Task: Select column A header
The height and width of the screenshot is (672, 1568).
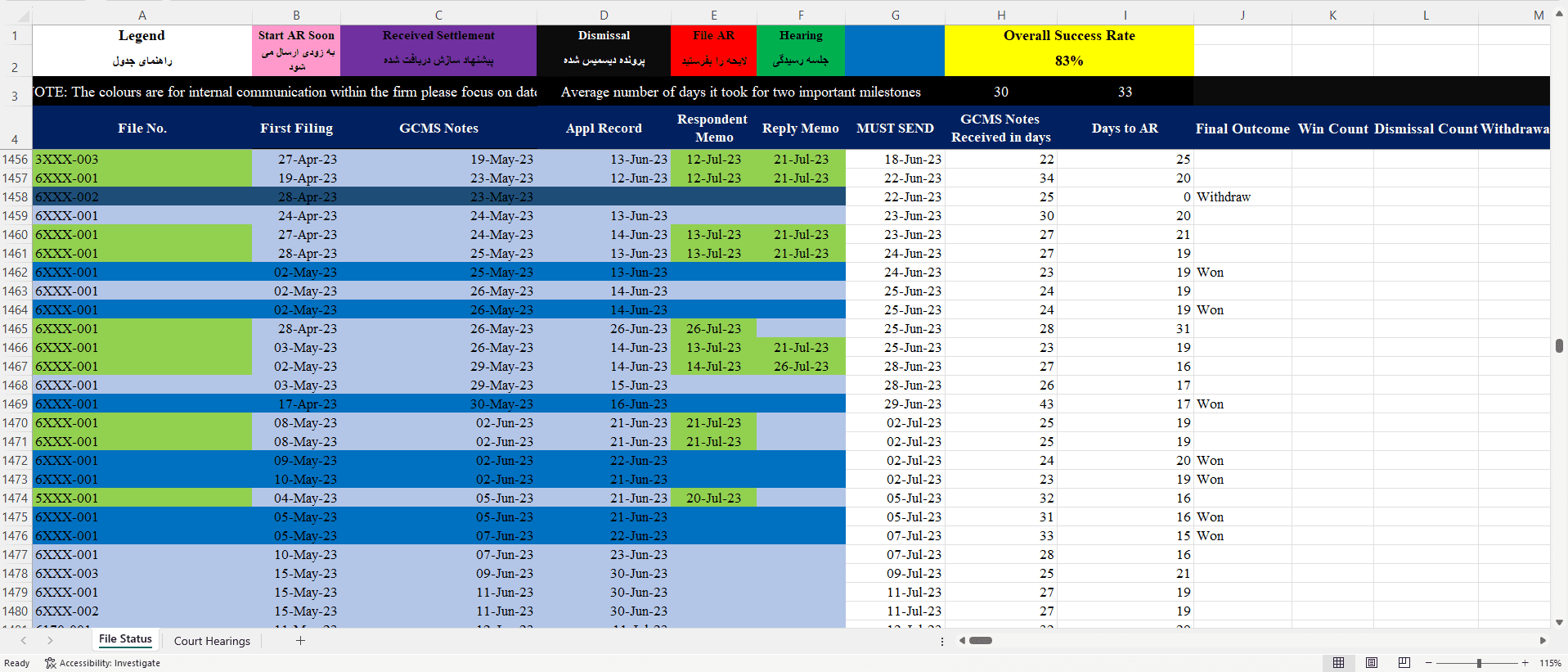Action: [x=142, y=16]
